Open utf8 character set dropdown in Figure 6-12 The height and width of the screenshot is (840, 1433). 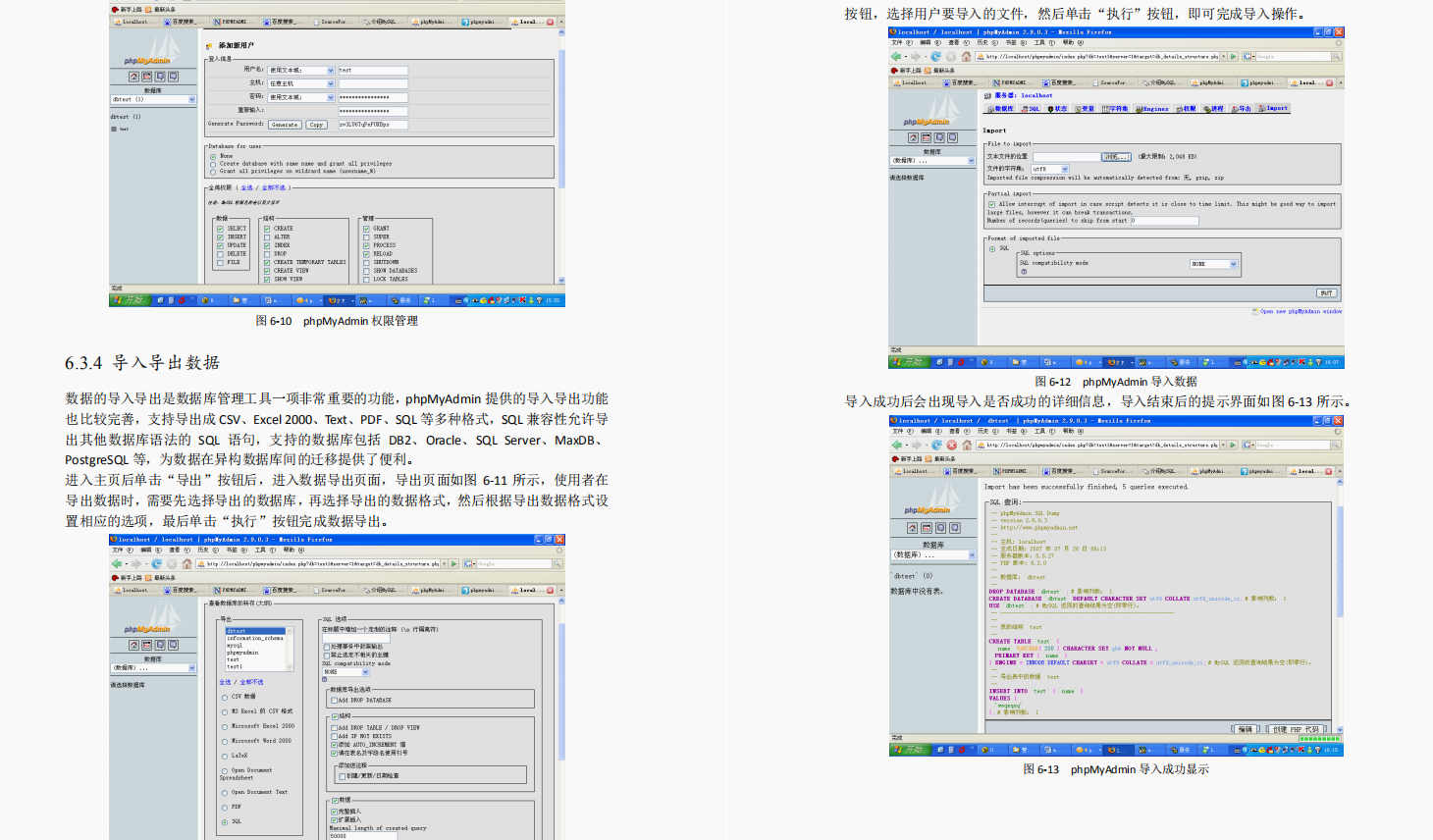click(1050, 169)
